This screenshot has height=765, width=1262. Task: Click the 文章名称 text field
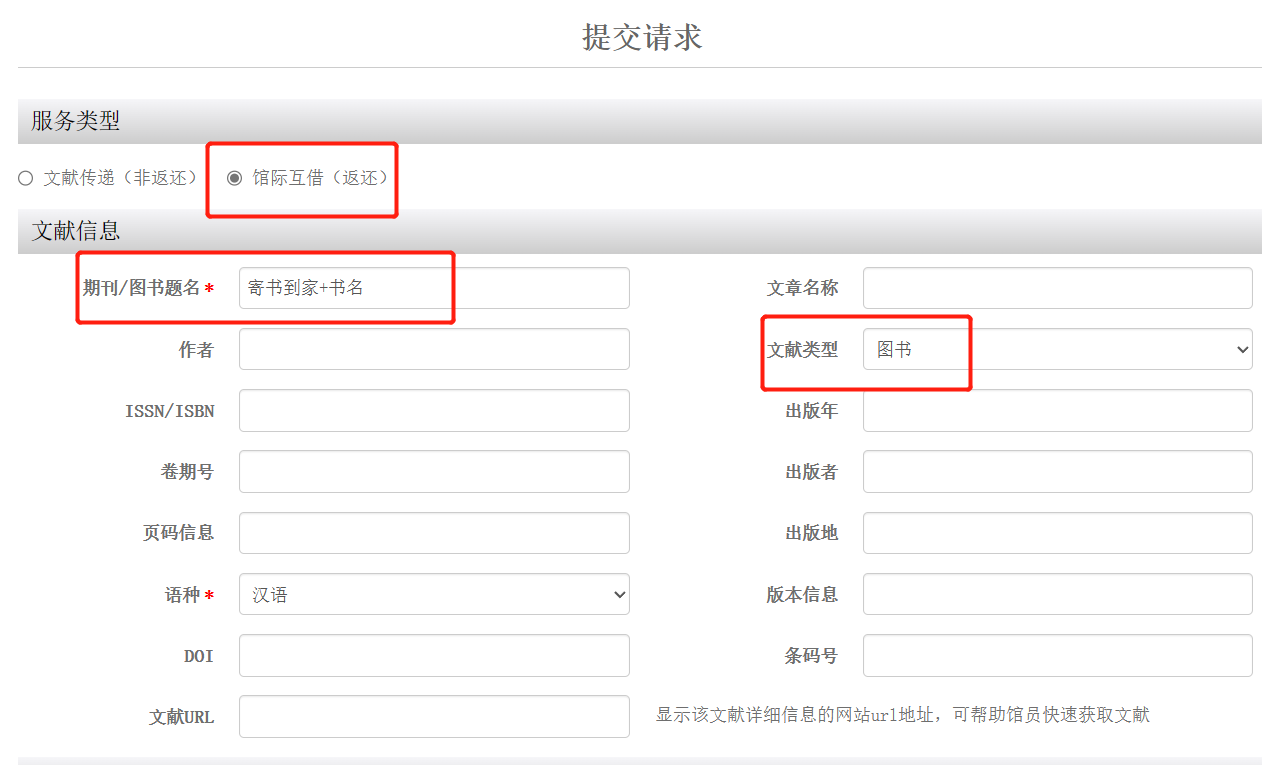pos(1057,288)
